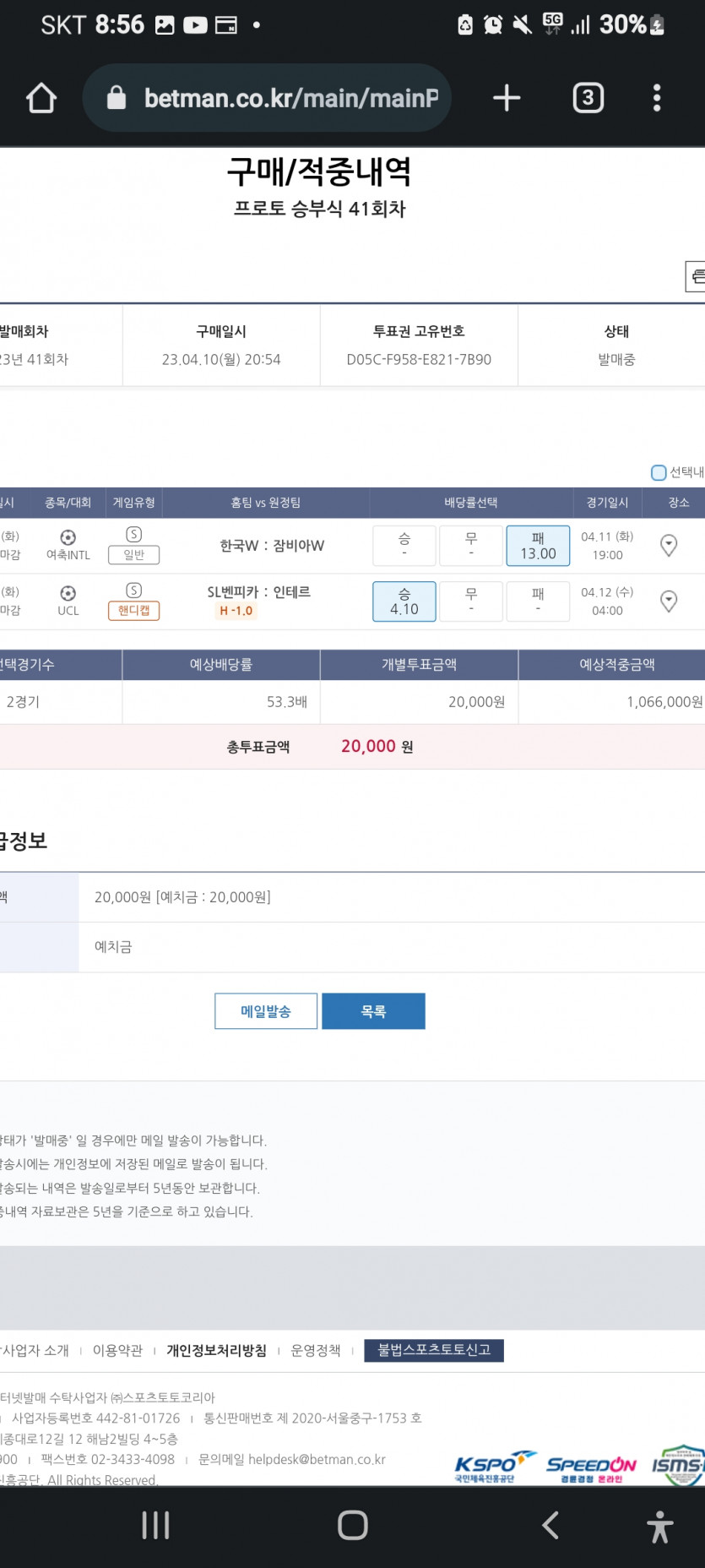Tap KSPO logo in footer
705x1568 pixels.
pos(495,1467)
